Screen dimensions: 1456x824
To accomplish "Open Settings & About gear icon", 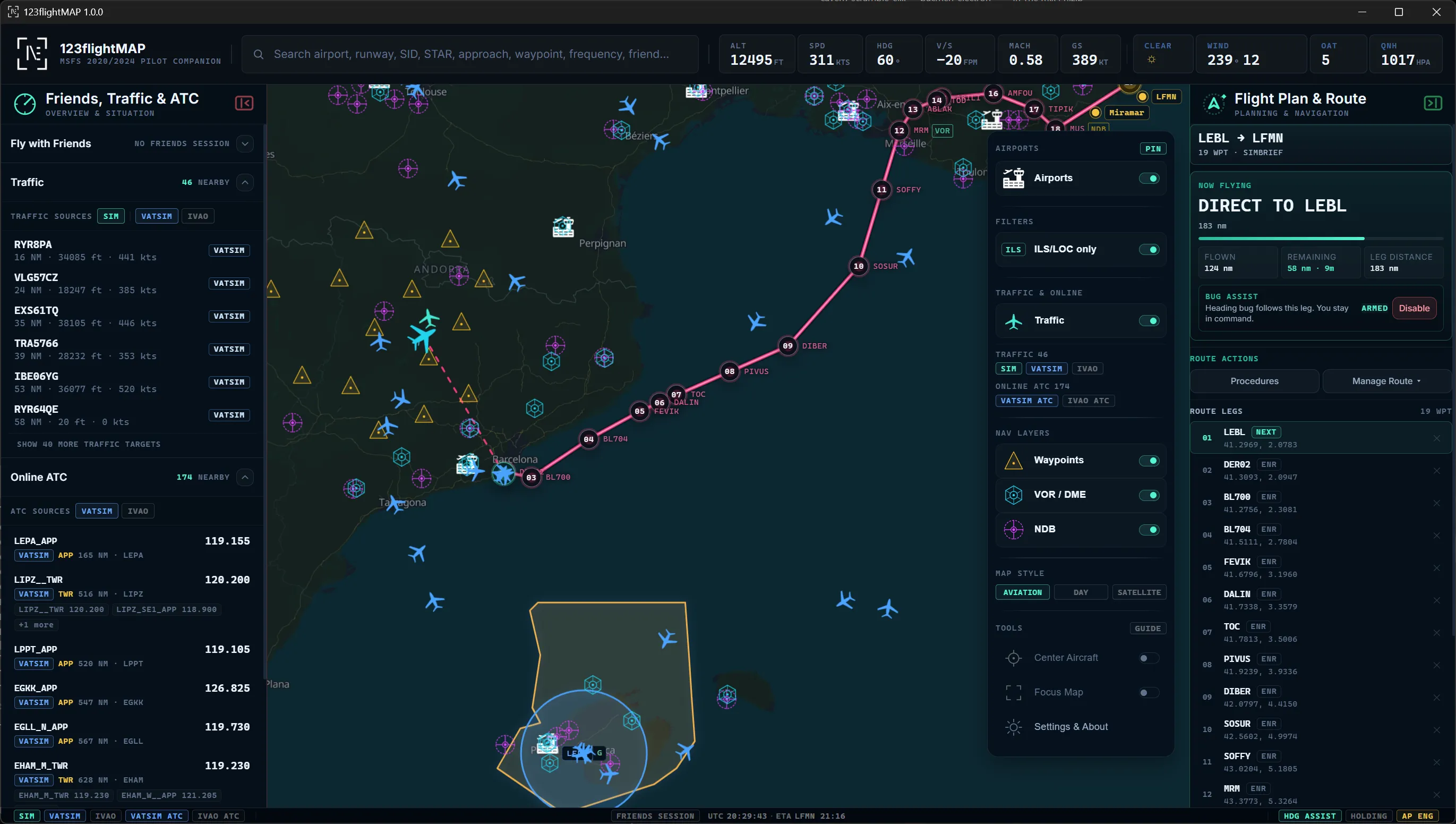I will [x=1013, y=727].
